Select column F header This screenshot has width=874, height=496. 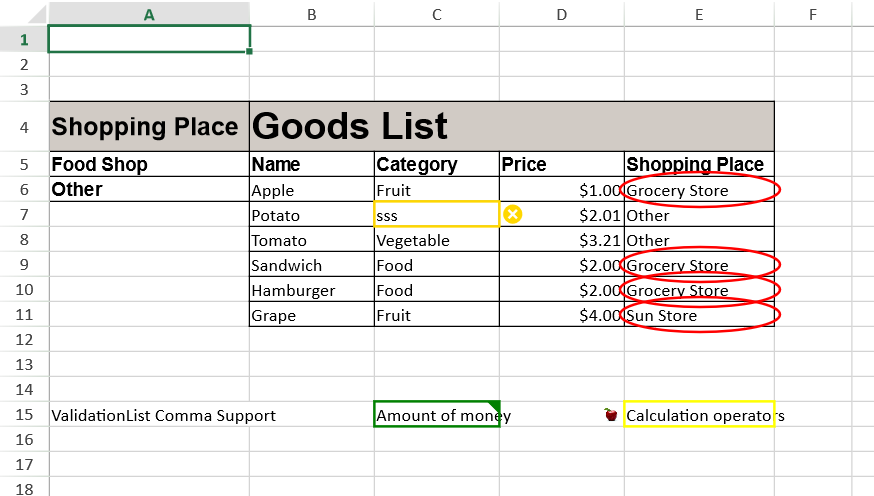click(813, 14)
